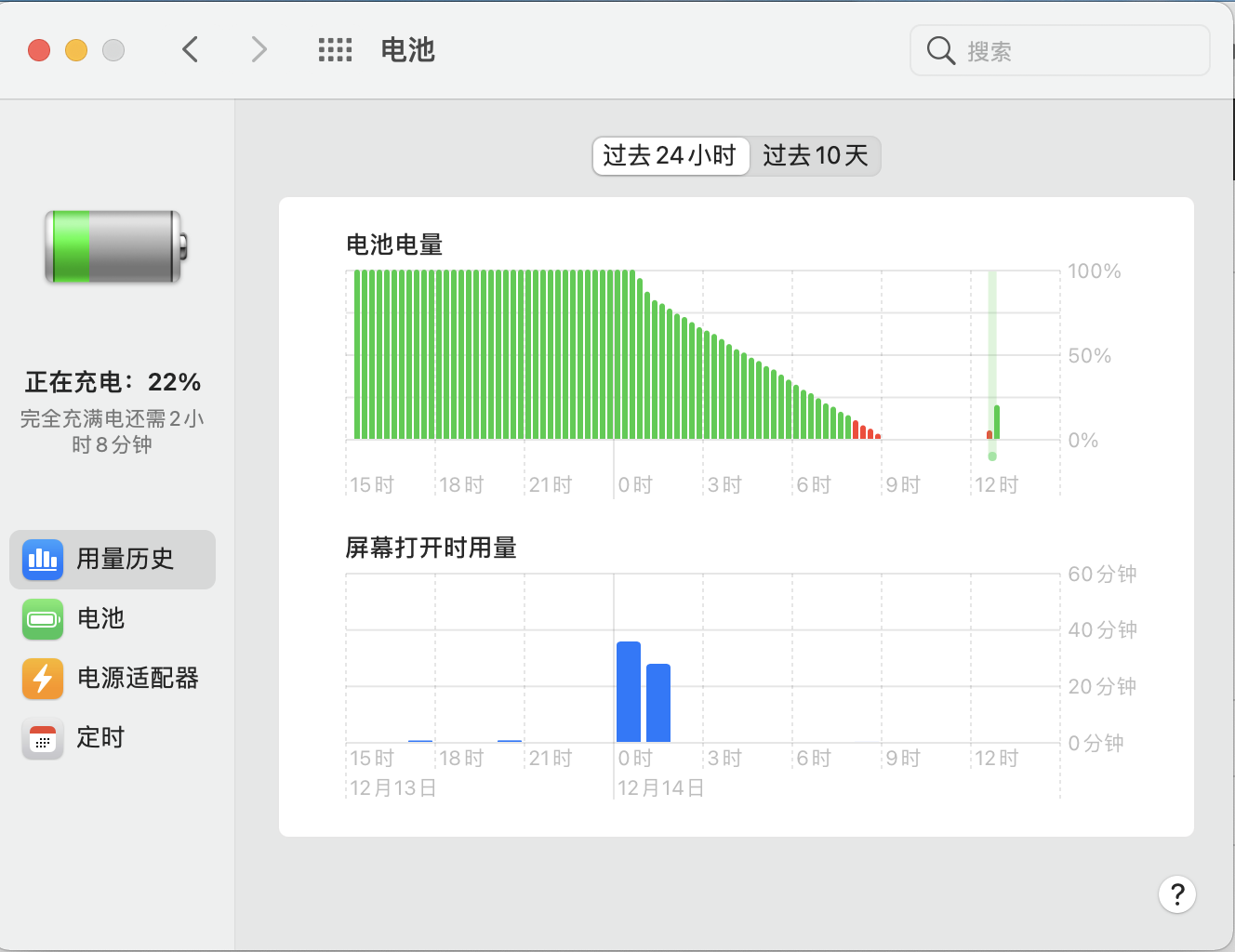Click the 用量历史 bar chart icon
The width and height of the screenshot is (1235, 952).
tap(43, 560)
